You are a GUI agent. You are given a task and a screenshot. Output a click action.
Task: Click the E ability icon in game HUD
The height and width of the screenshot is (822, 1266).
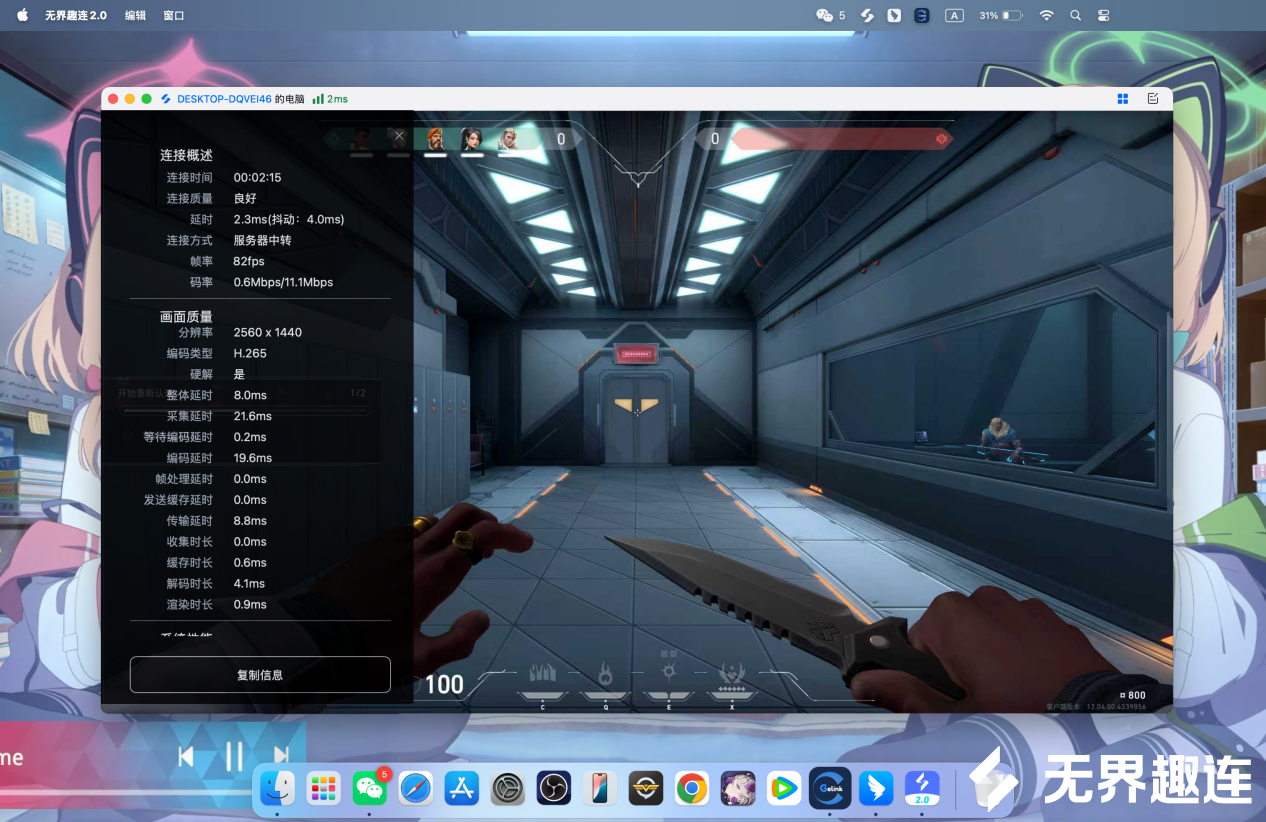coord(668,672)
